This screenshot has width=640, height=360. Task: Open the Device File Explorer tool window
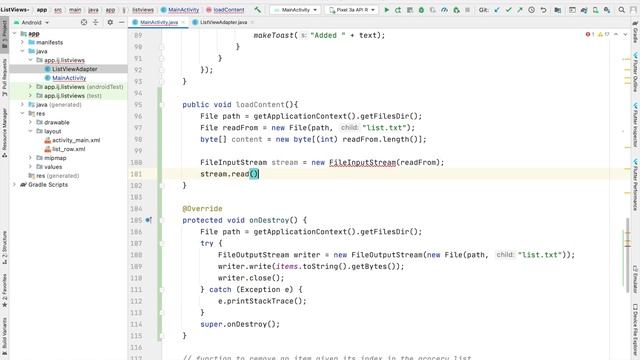(636, 330)
